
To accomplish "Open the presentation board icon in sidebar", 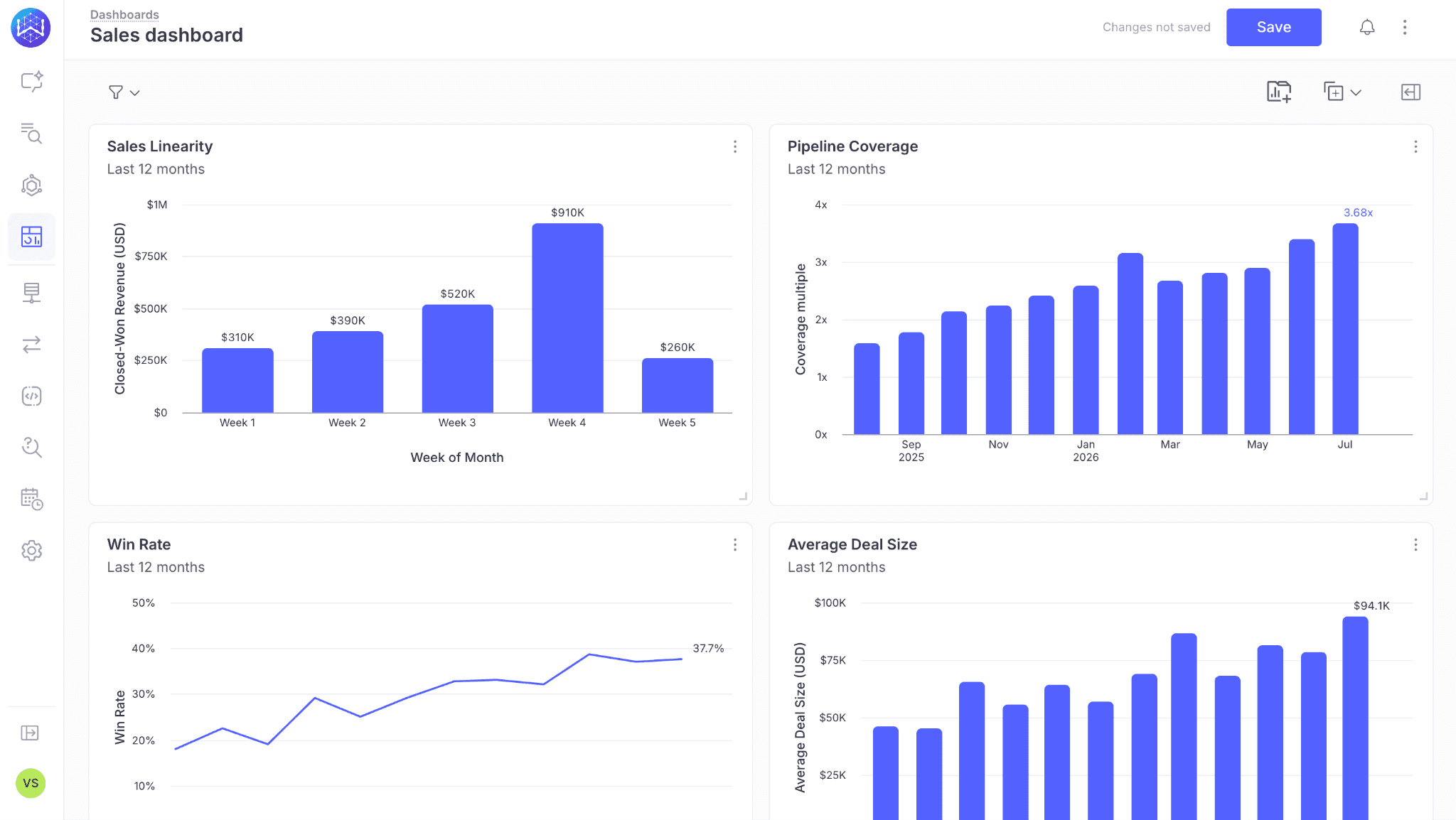I will click(32, 292).
